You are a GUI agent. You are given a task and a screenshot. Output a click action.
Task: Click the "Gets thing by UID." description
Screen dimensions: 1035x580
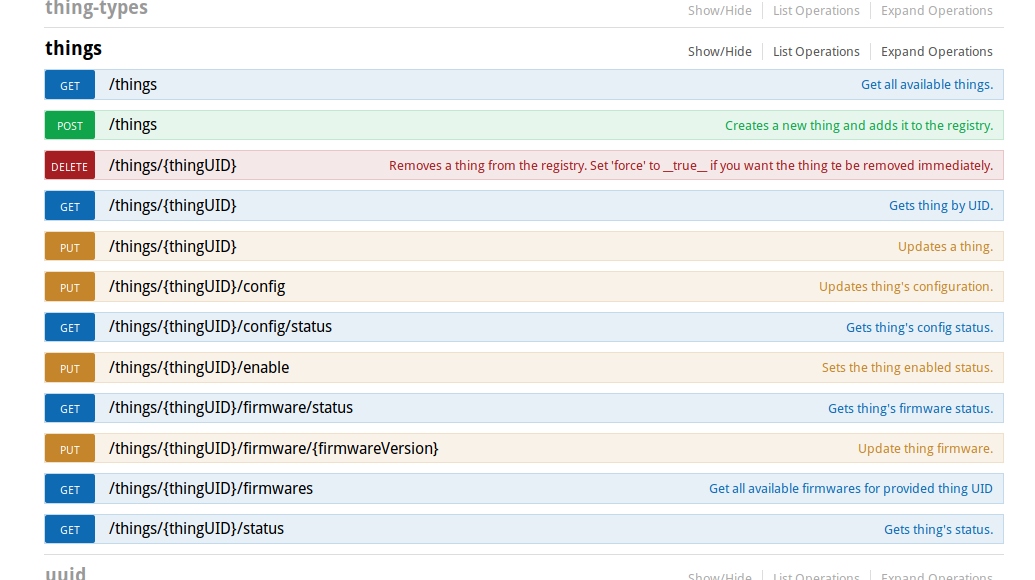[x=940, y=206]
